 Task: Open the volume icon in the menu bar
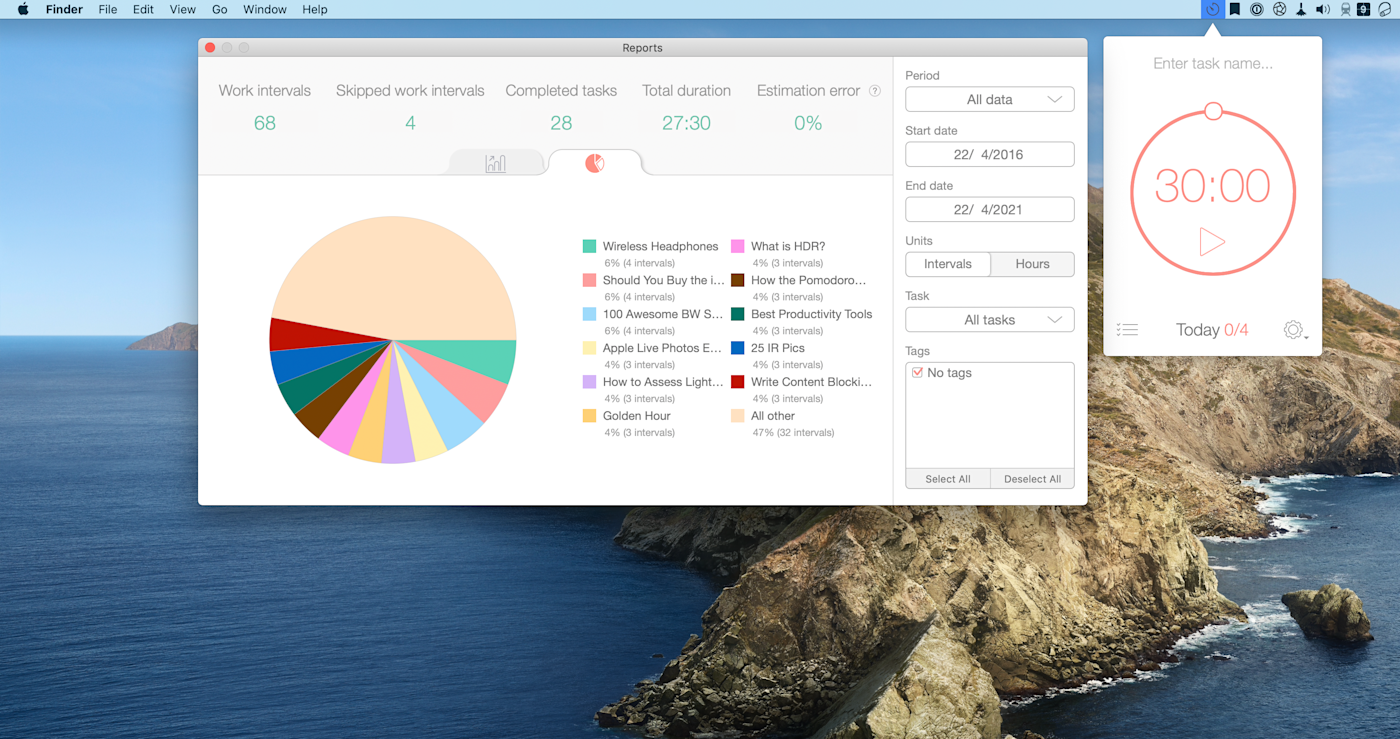tap(1322, 9)
